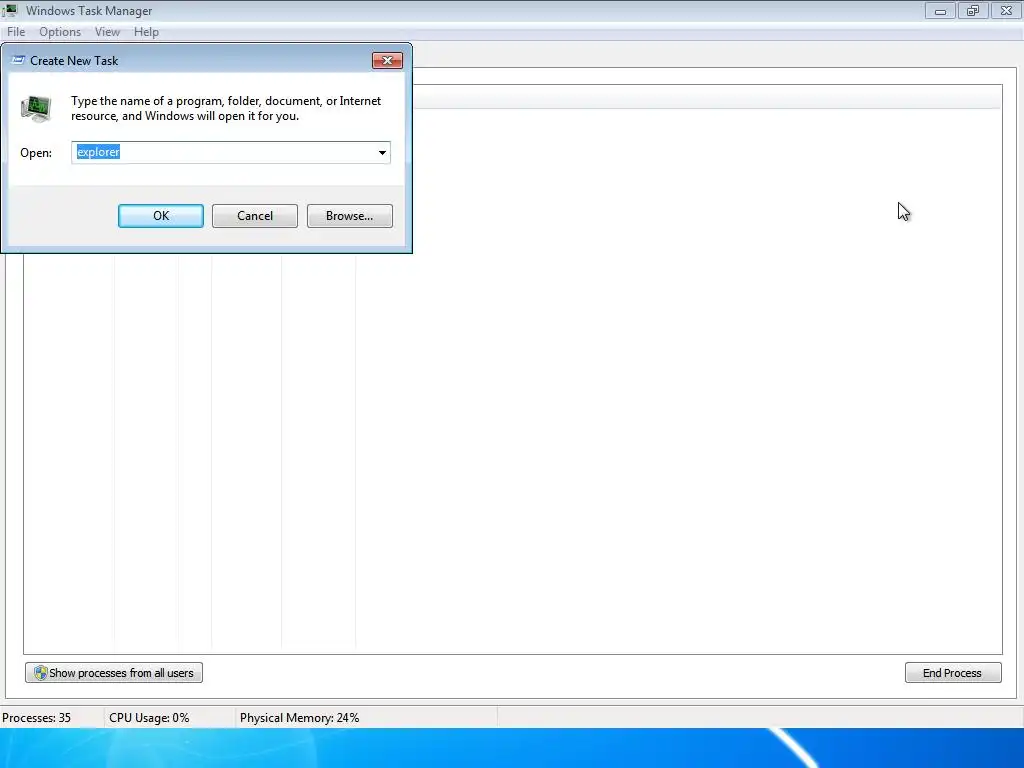Close the Create New Task dialog
Screen dimensions: 1024x768
(x=387, y=61)
